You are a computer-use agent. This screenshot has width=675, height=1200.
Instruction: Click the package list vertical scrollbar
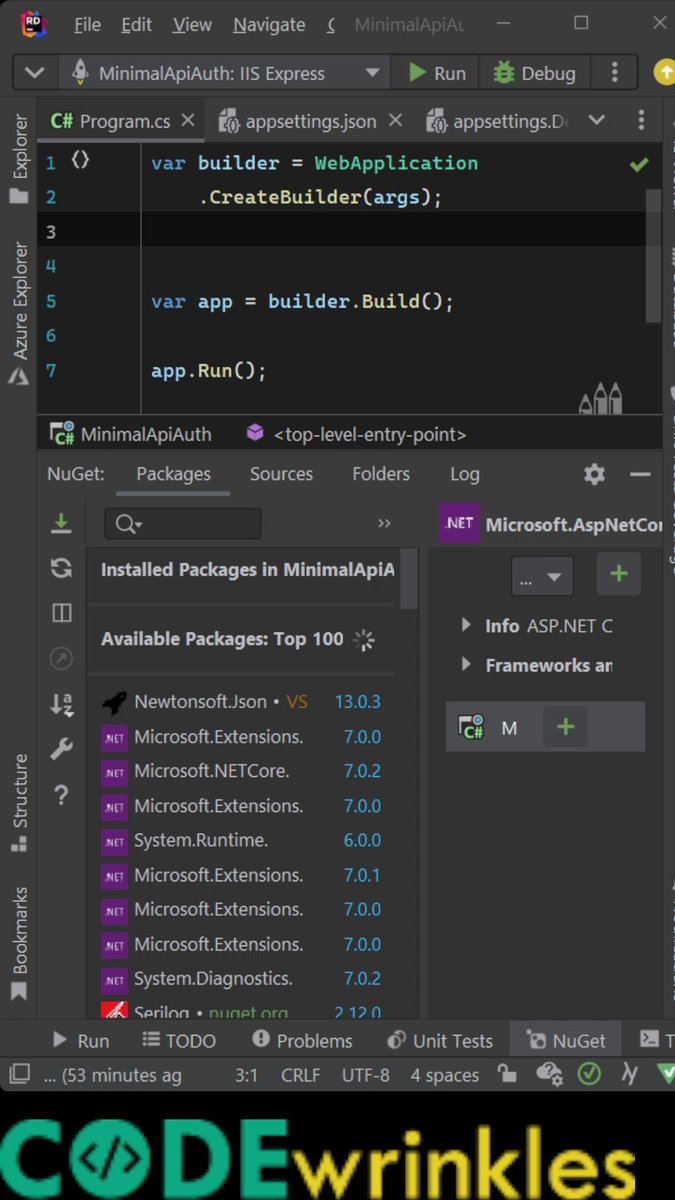pos(409,578)
